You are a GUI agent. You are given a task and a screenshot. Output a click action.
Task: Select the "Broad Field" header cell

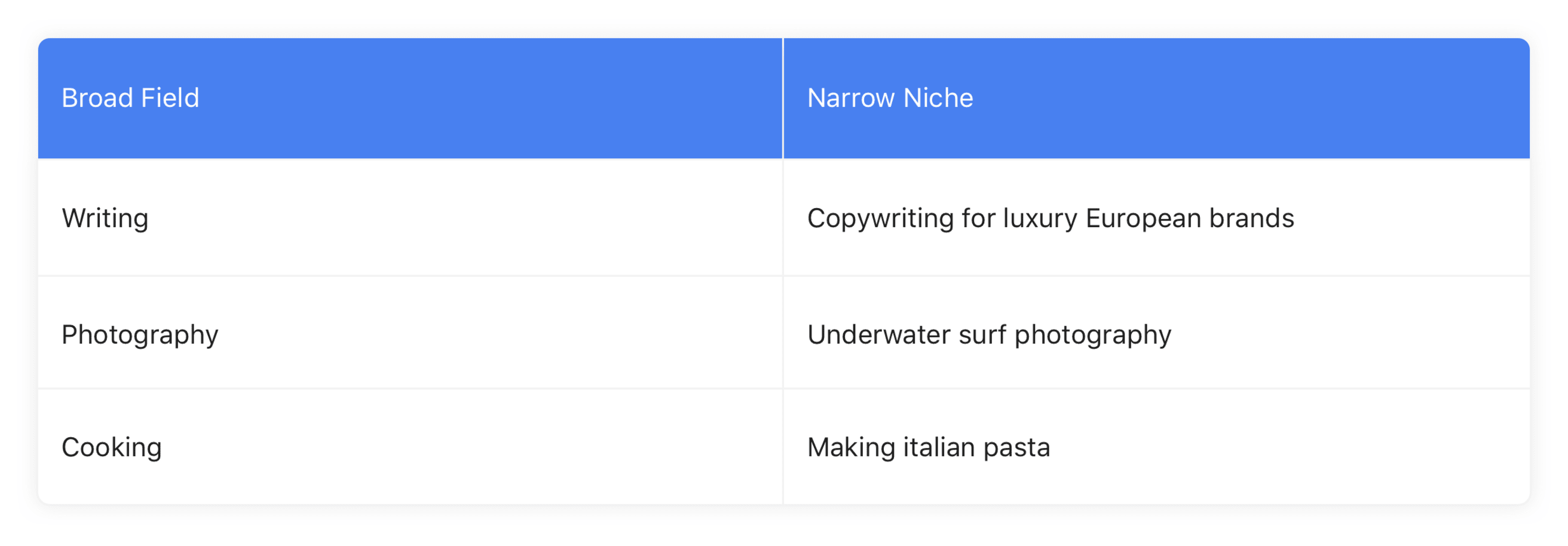coord(411,98)
